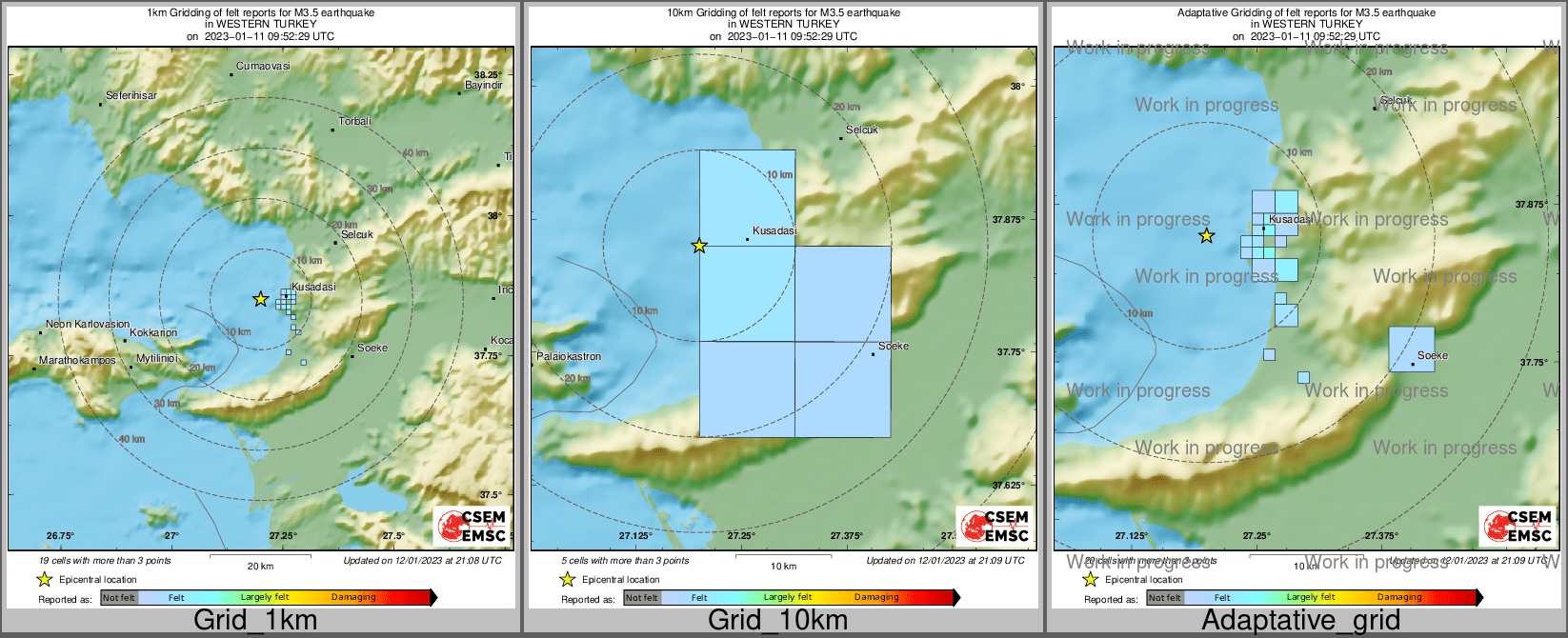Click the Kusadasi label on Grid_1km map
The height and width of the screenshot is (638, 1568).
coord(313,288)
